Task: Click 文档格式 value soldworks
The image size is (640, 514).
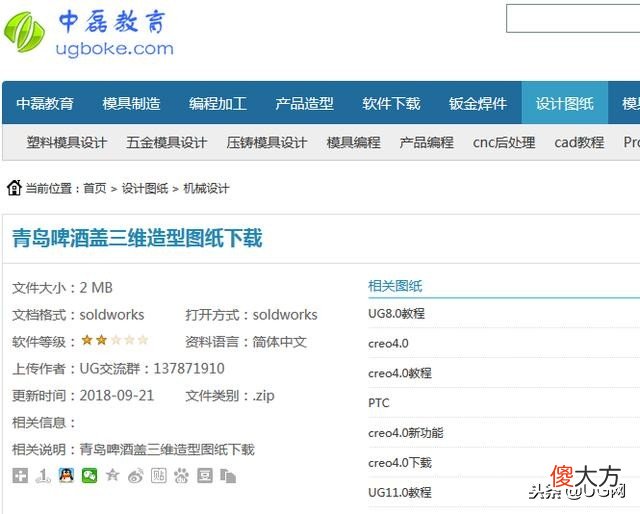Action: [x=112, y=315]
